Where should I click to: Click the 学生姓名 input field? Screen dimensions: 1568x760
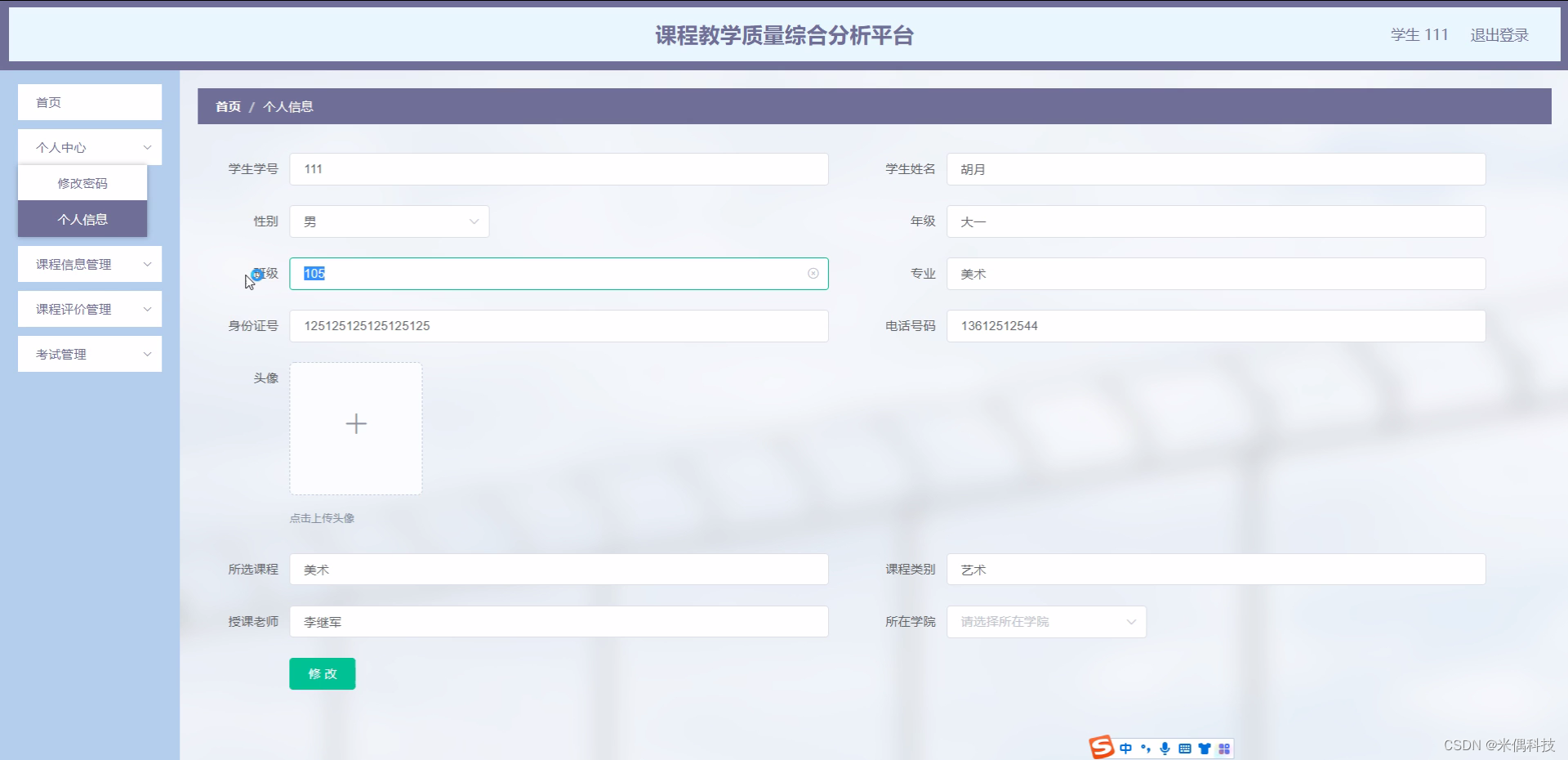(1215, 169)
